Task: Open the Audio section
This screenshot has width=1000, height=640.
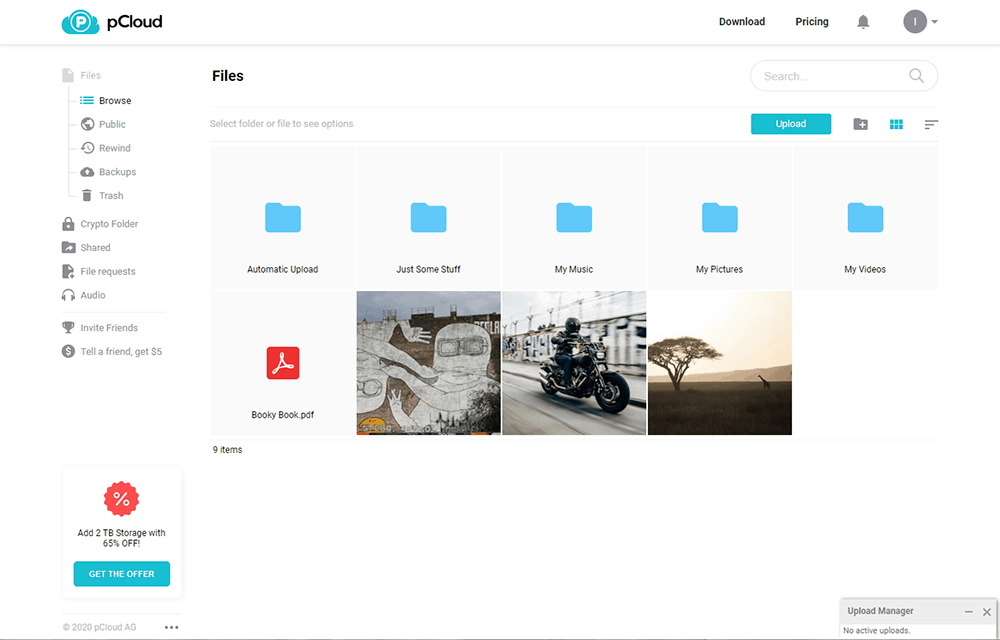Action: click(98, 295)
